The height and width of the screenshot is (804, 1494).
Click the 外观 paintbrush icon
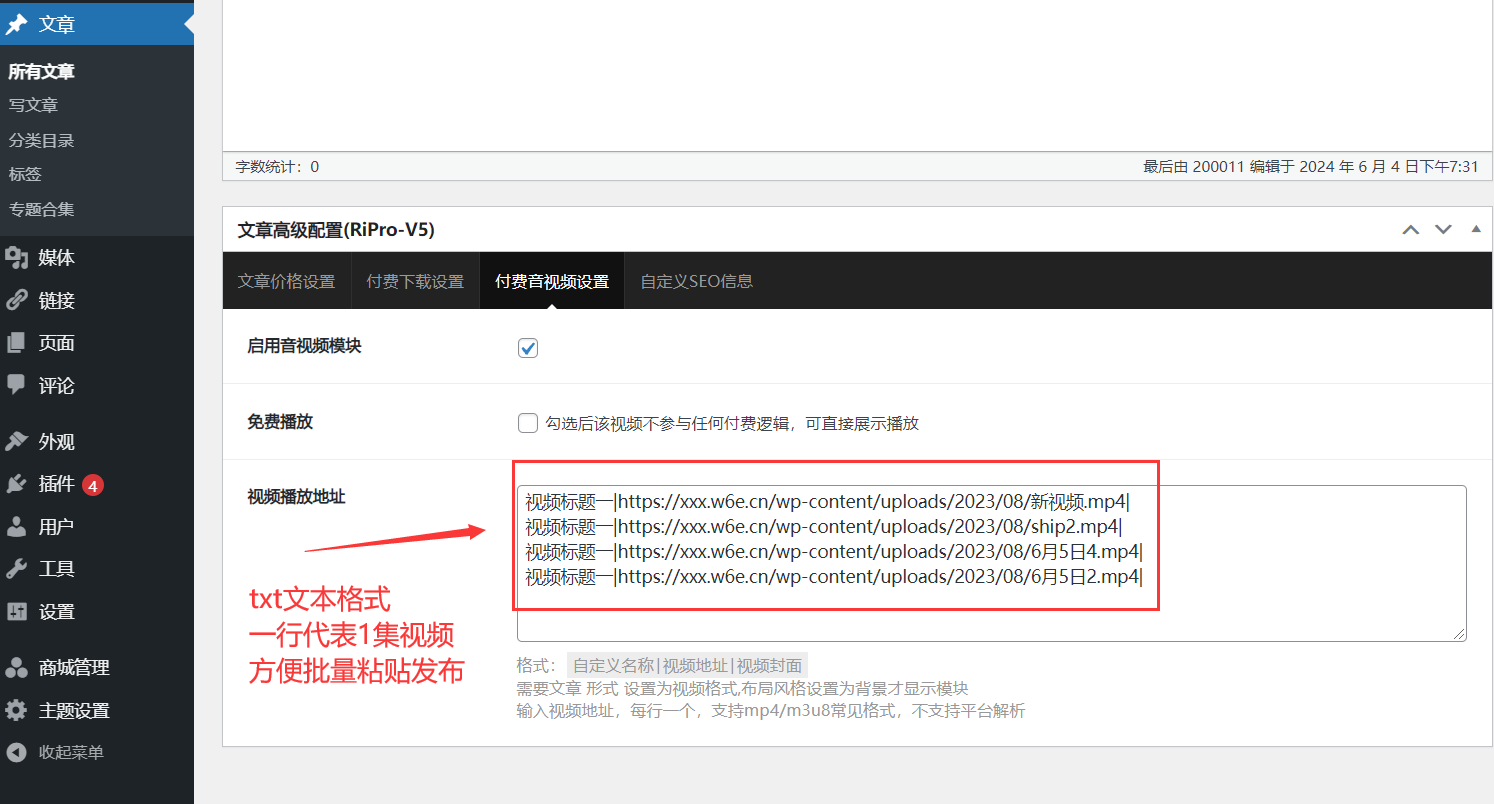tap(17, 441)
